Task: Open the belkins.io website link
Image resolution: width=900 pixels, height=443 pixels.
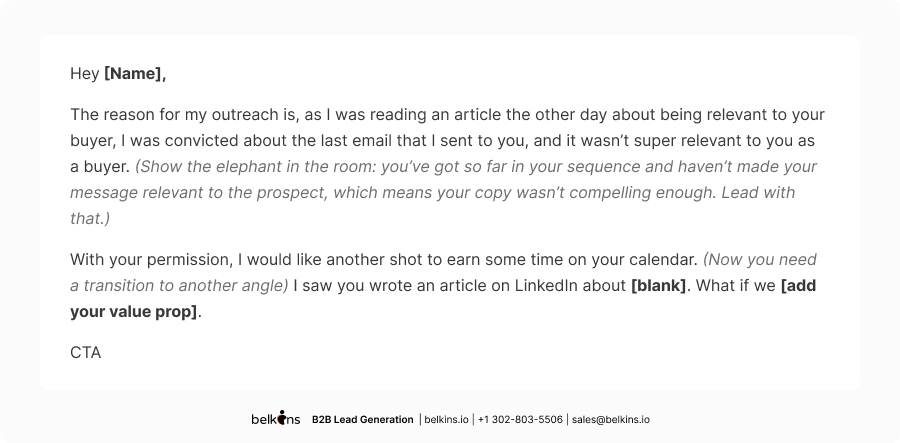Action: pyautogui.click(x=446, y=419)
